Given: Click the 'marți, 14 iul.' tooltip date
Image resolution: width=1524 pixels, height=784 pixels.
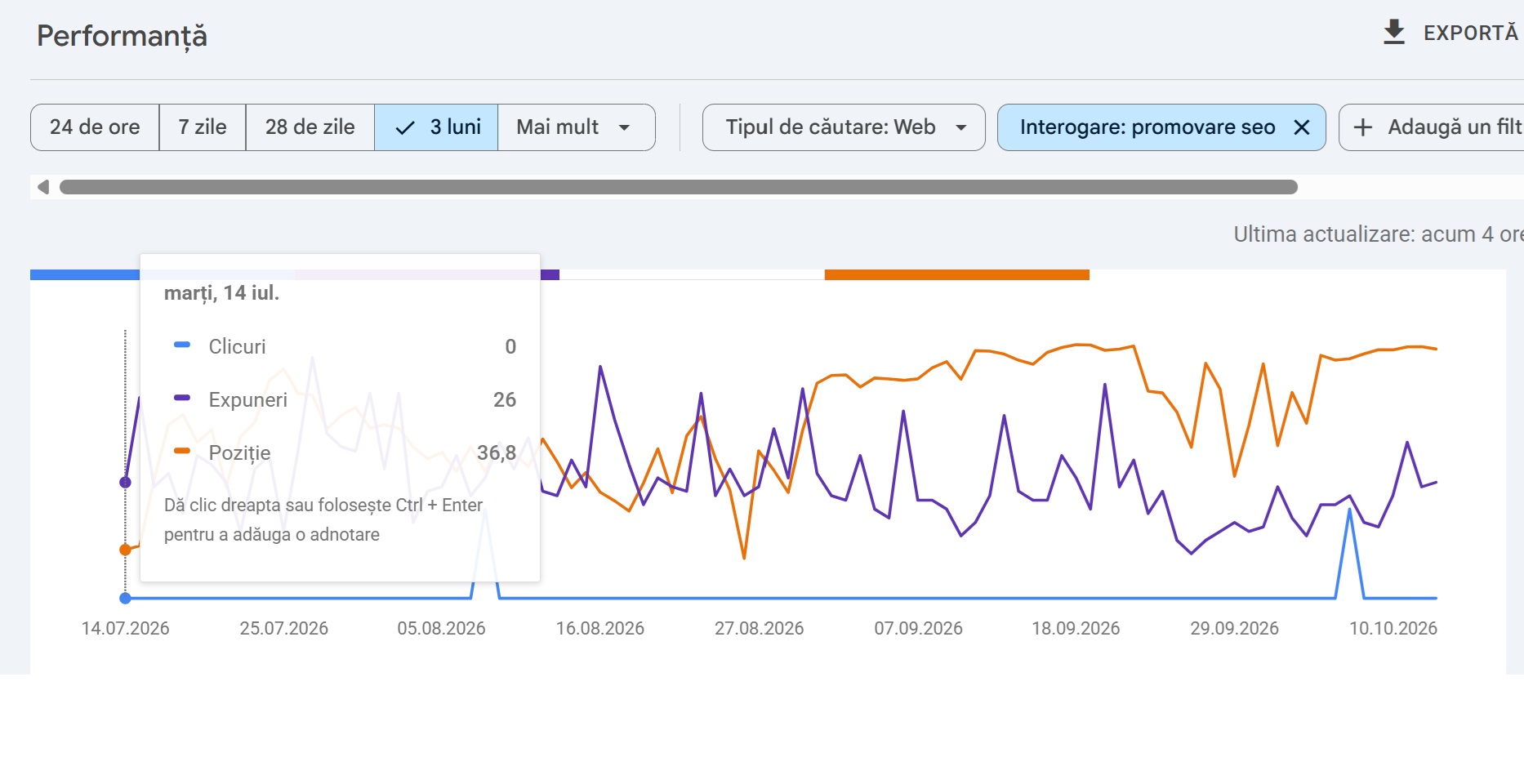Looking at the screenshot, I should pyautogui.click(x=221, y=293).
